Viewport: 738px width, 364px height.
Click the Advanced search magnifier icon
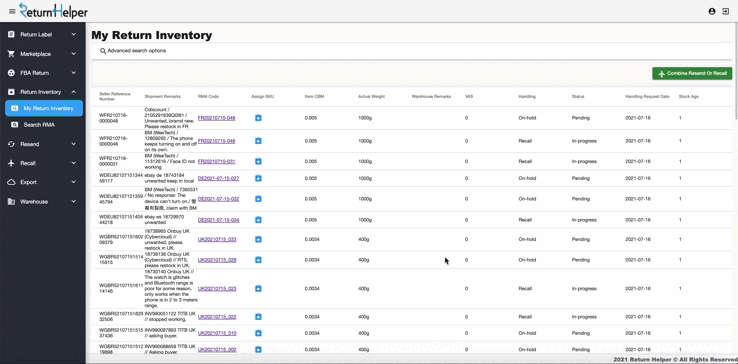103,51
